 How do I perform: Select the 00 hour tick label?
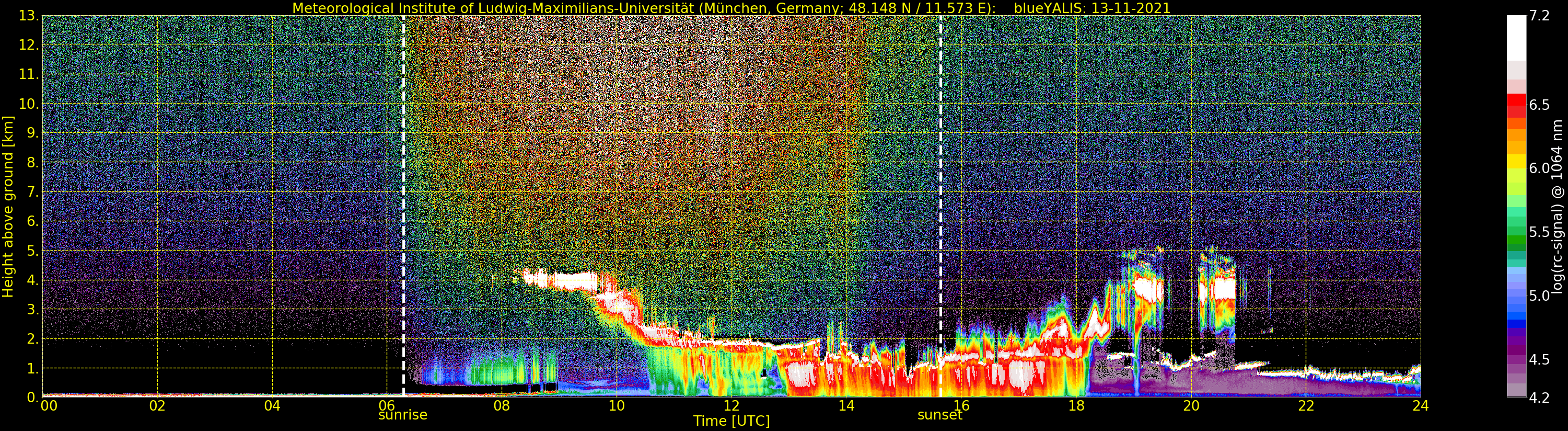click(x=49, y=406)
